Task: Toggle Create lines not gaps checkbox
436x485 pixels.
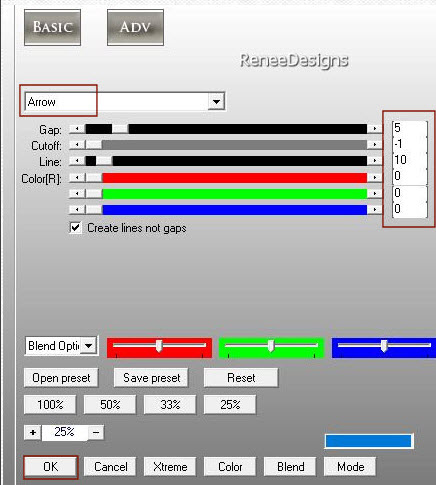Action: tap(75, 228)
